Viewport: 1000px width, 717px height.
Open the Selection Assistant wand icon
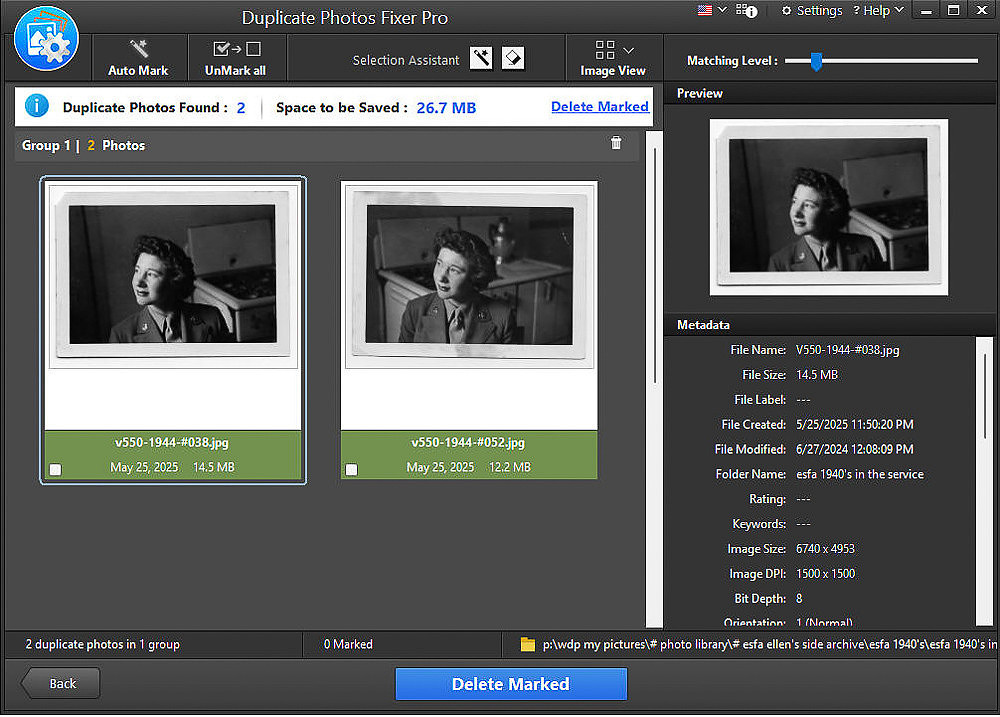[x=481, y=59]
